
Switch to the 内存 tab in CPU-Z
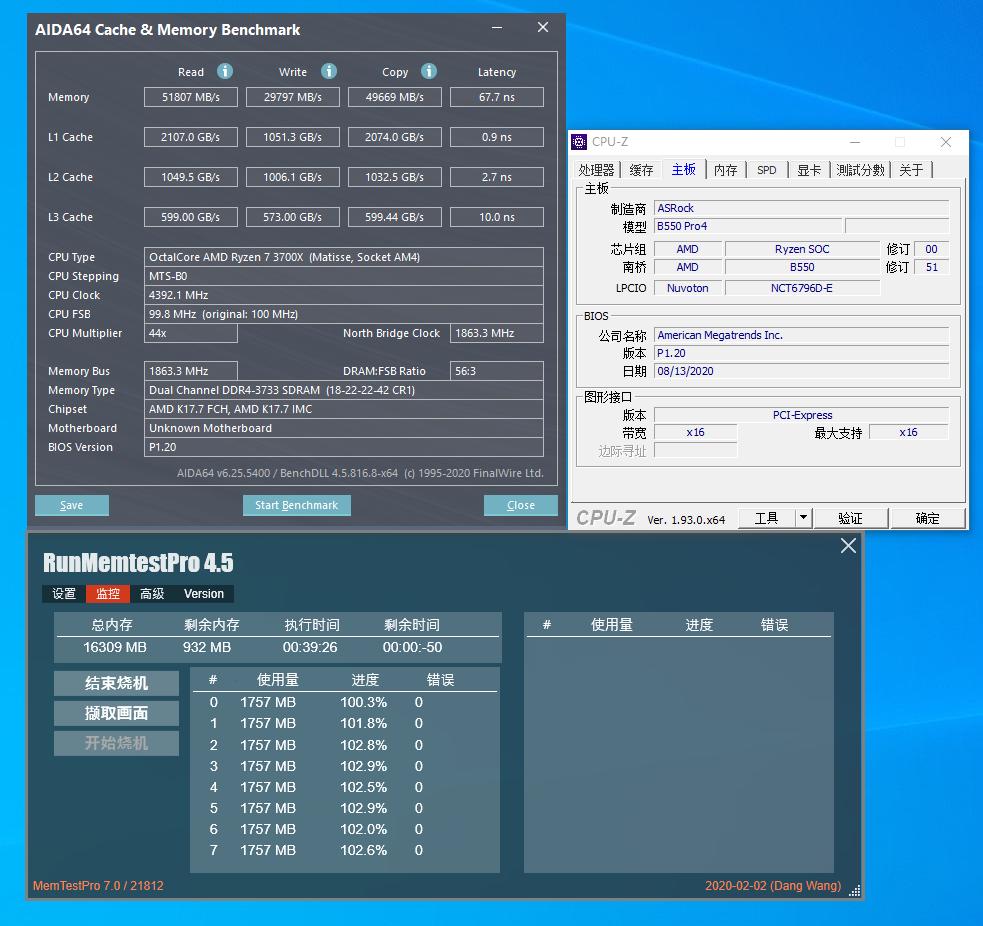[x=725, y=170]
